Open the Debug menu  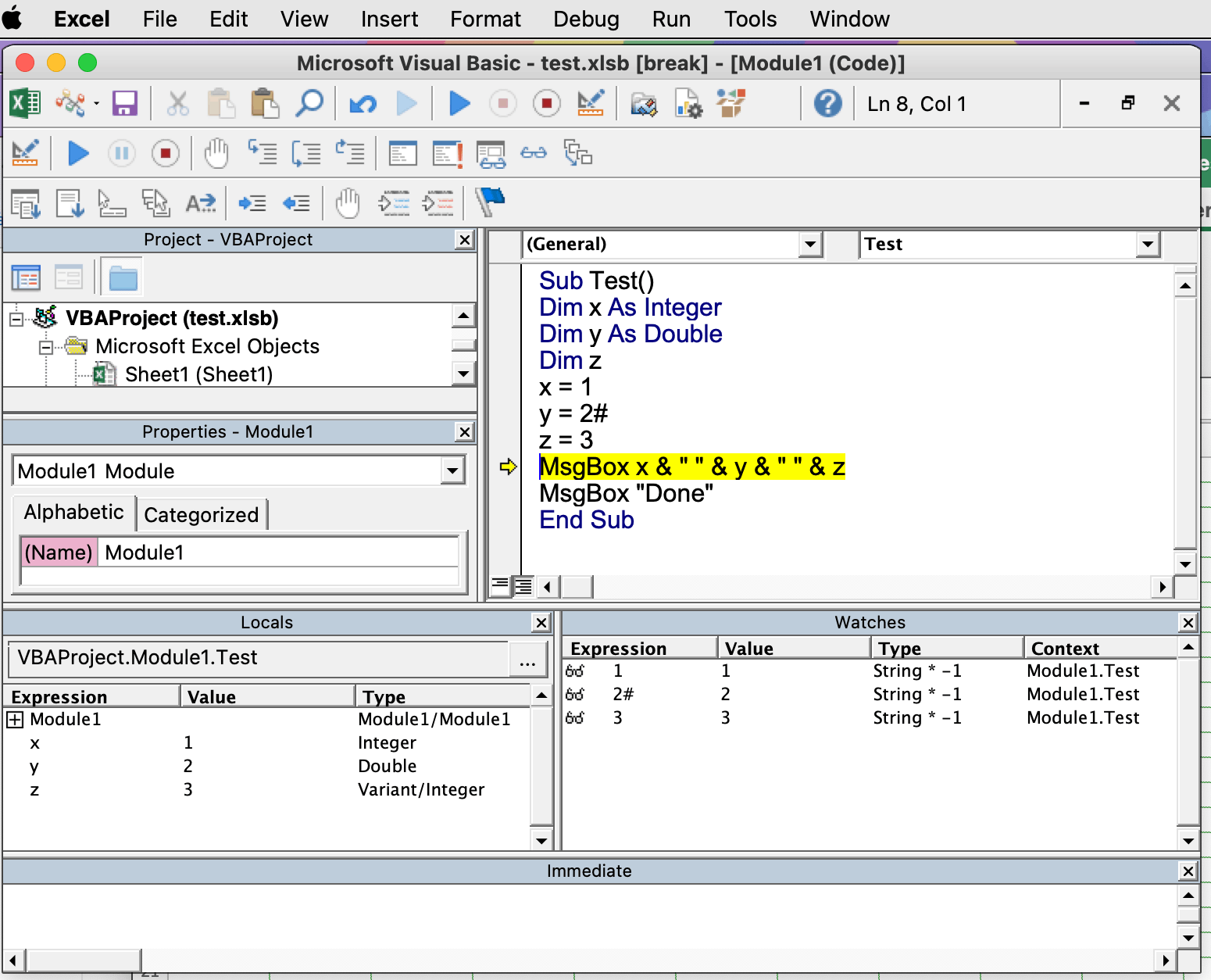(x=586, y=19)
